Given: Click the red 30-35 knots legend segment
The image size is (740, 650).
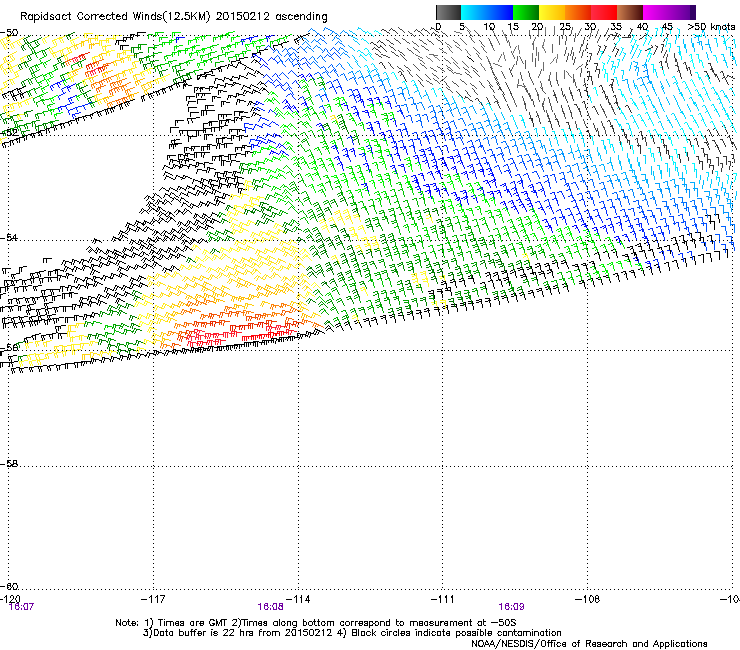Looking at the screenshot, I should (x=604, y=12).
